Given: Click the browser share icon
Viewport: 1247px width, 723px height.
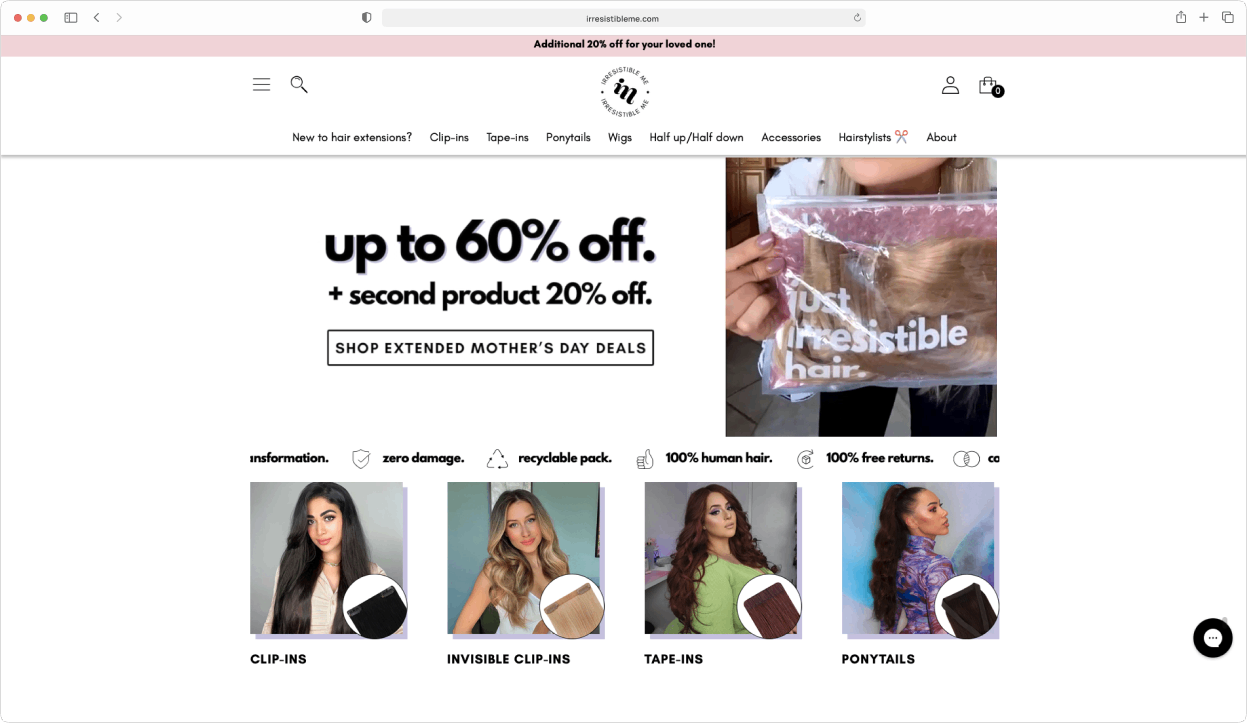Looking at the screenshot, I should [x=1181, y=17].
